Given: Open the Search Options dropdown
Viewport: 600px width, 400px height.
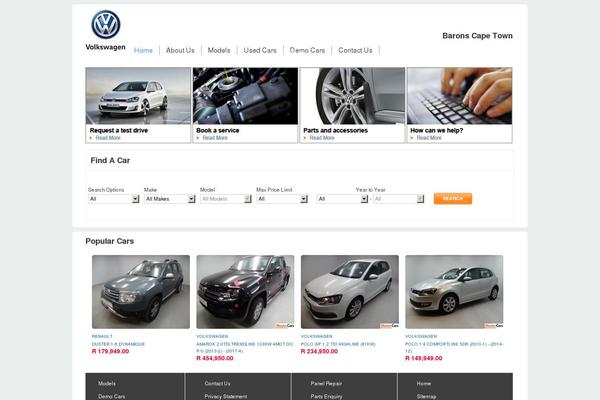Looking at the screenshot, I should click(x=114, y=199).
